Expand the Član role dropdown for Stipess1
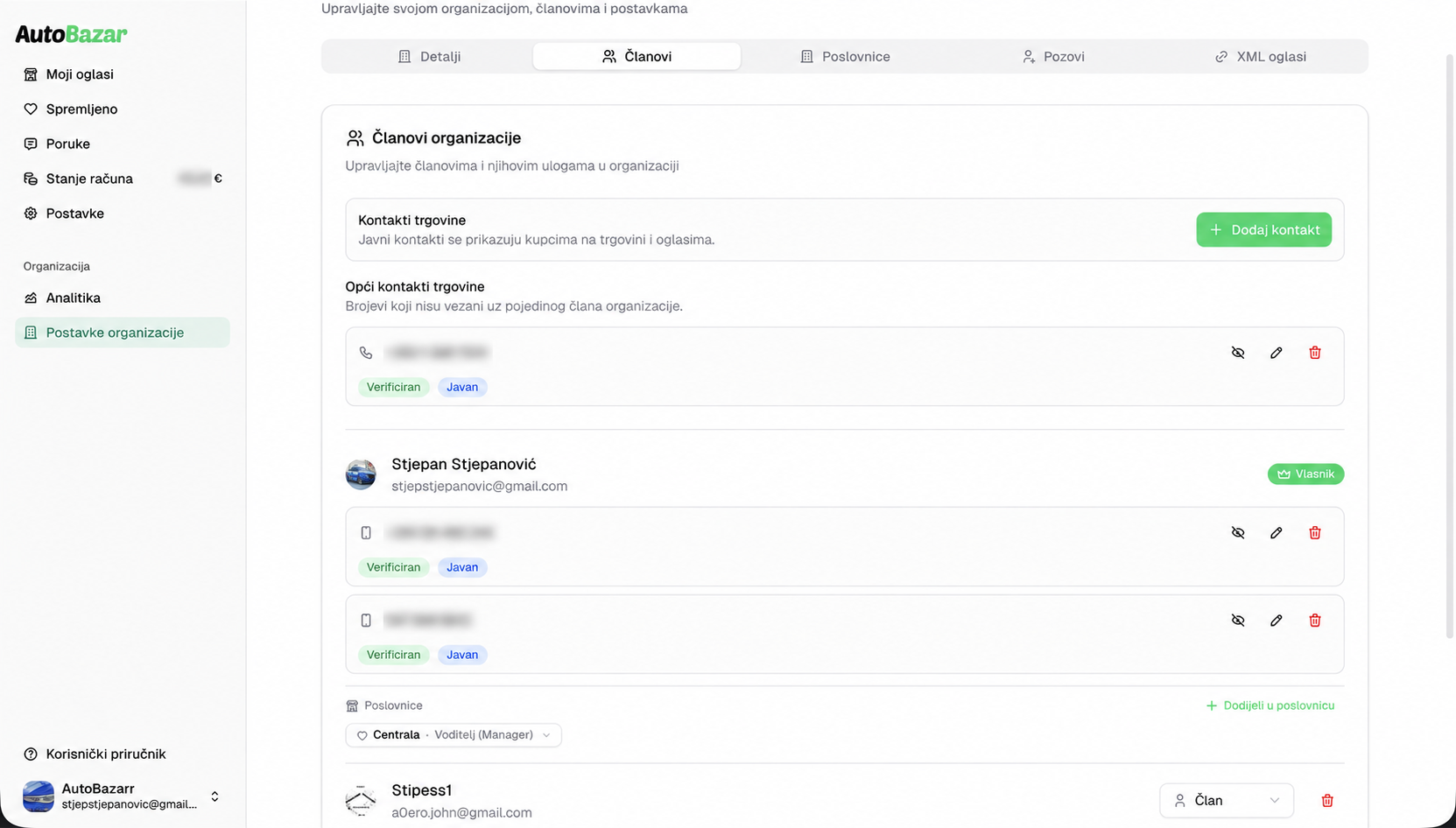 pos(1226,801)
